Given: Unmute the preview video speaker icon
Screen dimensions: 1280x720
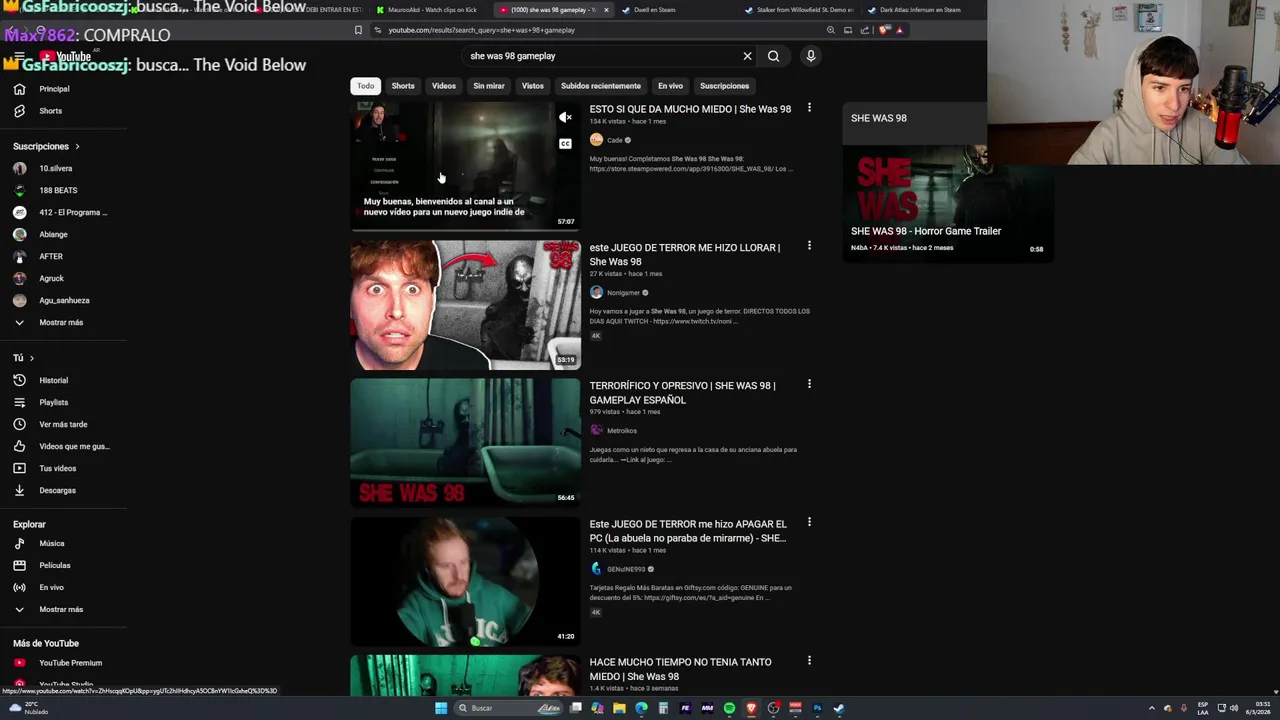Looking at the screenshot, I should coord(565,118).
